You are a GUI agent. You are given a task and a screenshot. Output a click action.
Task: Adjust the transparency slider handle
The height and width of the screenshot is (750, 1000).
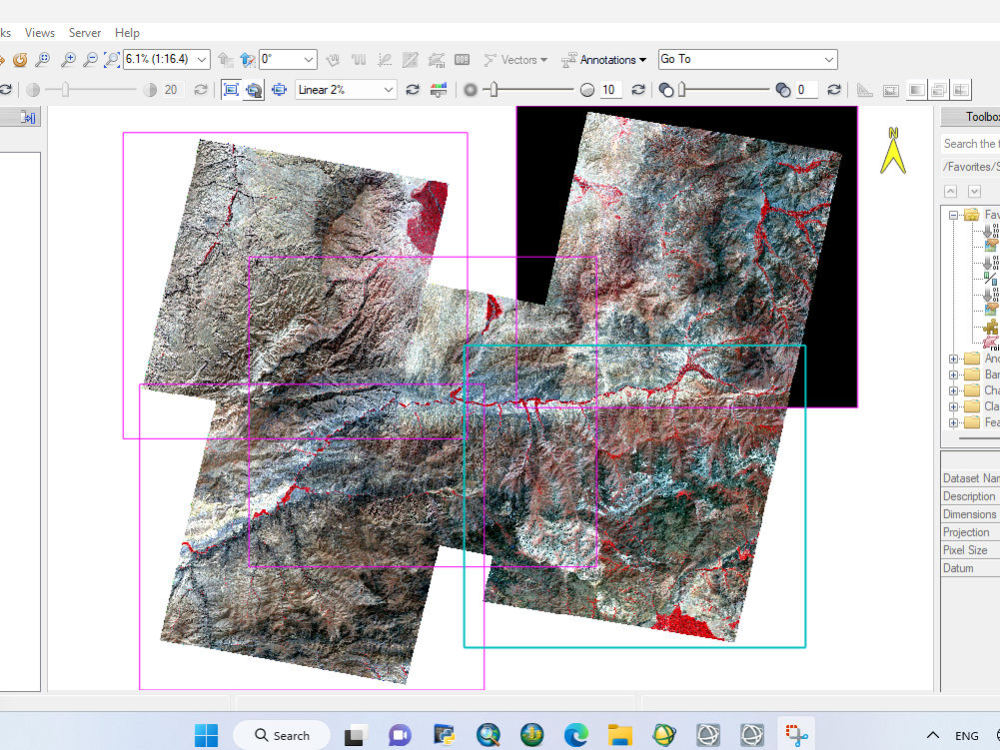[x=682, y=90]
